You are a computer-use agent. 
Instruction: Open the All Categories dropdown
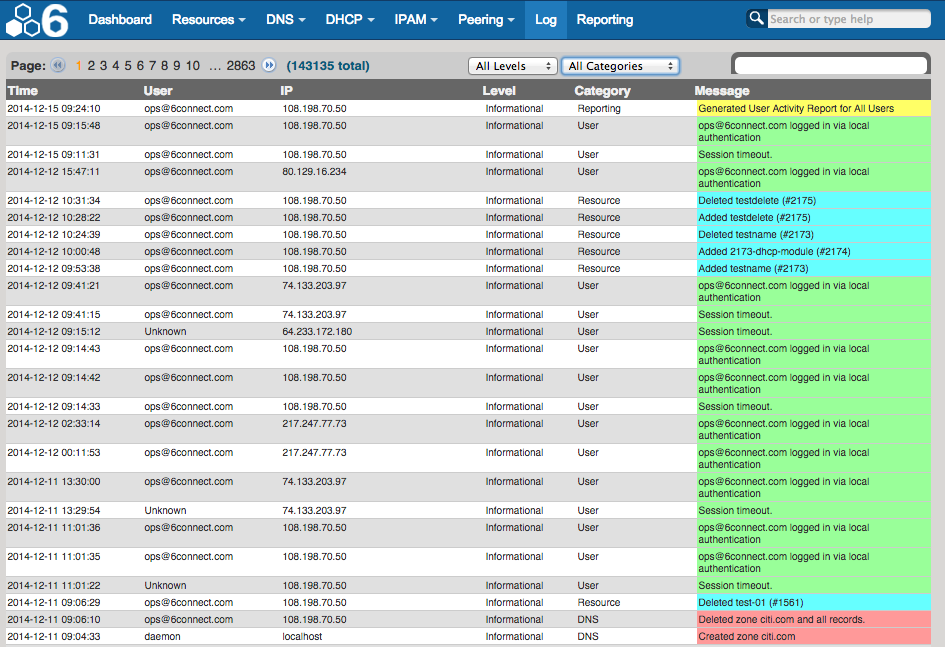(620, 66)
